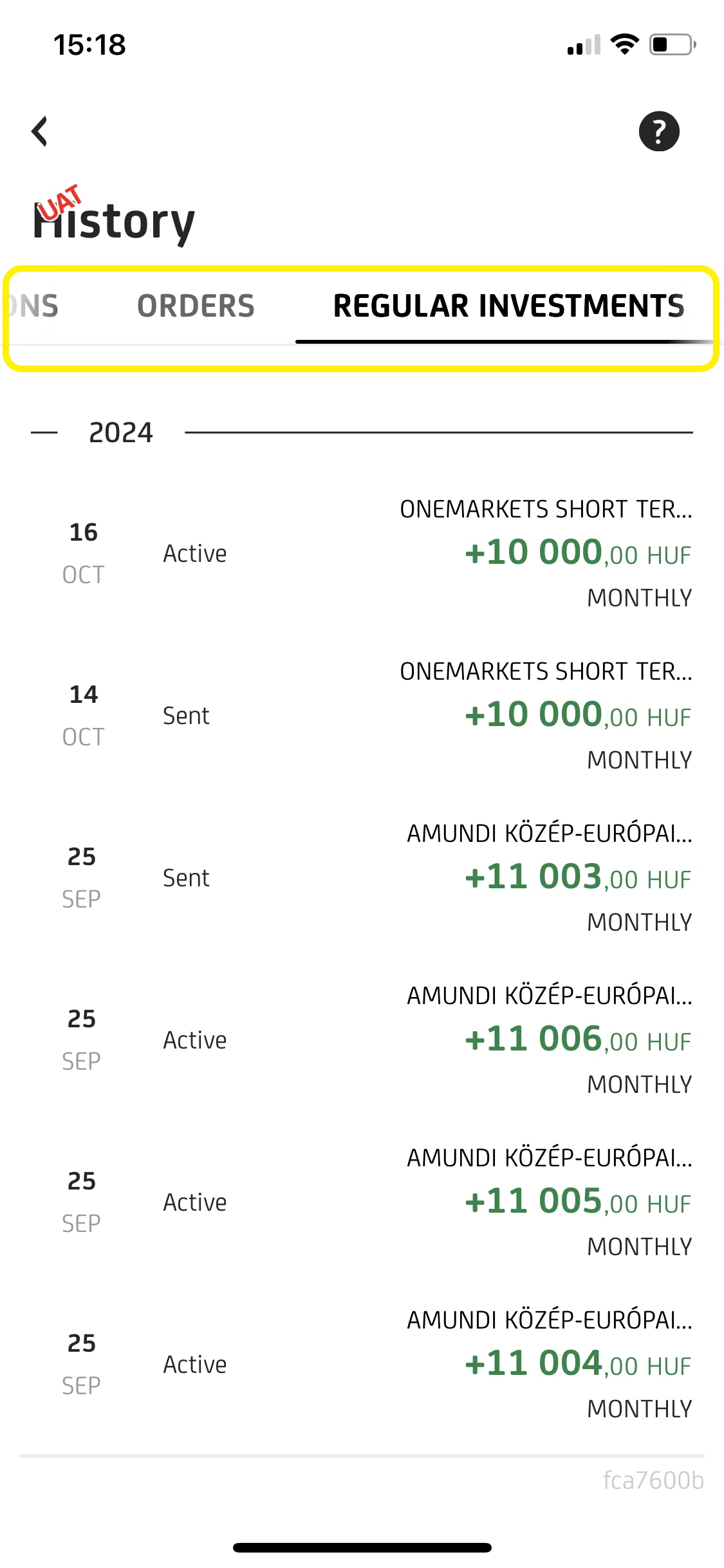Screen dimensions: 724x1568
Task: Tap the clock in the status bar
Action: (89, 45)
